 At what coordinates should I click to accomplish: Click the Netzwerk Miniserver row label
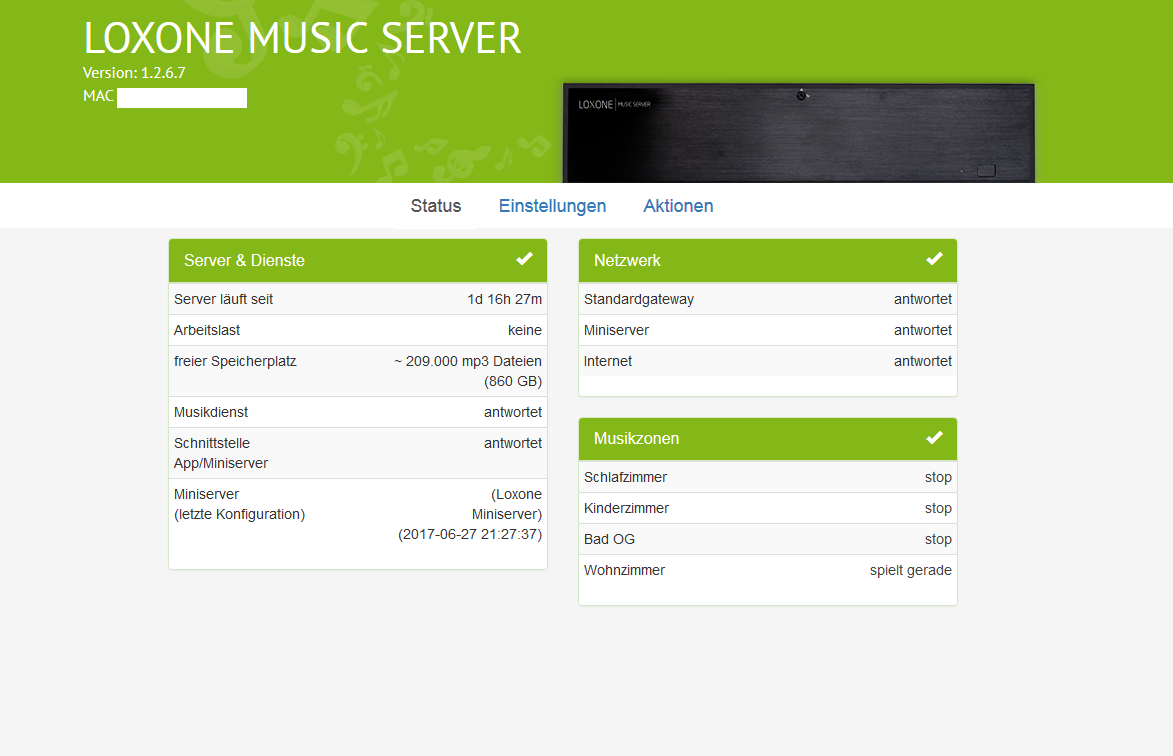(616, 330)
